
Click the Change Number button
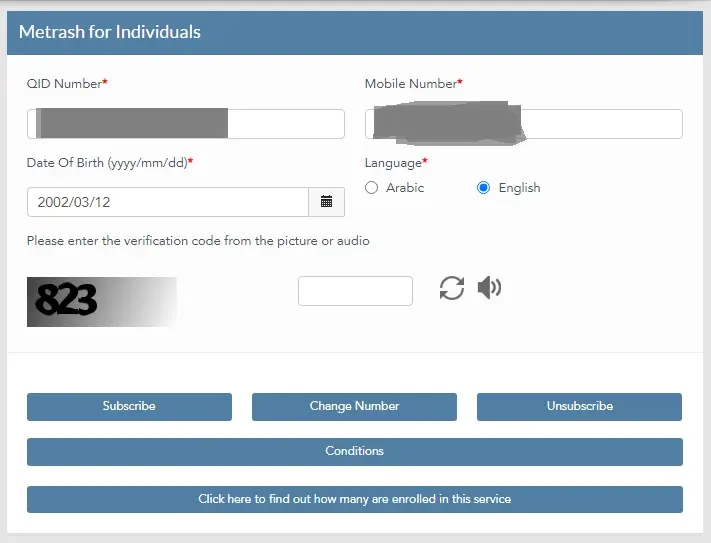(x=355, y=407)
